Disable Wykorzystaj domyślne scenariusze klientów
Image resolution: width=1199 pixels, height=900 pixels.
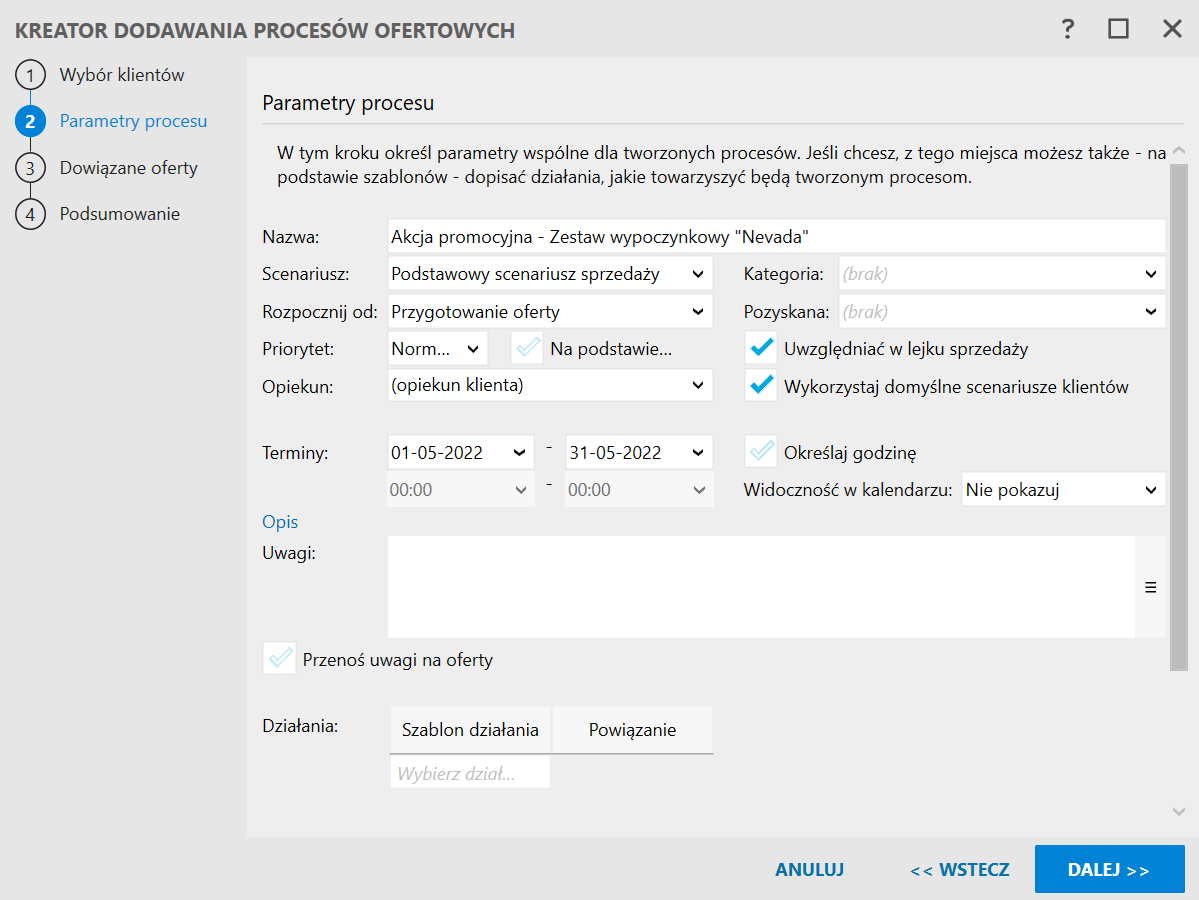pos(761,386)
